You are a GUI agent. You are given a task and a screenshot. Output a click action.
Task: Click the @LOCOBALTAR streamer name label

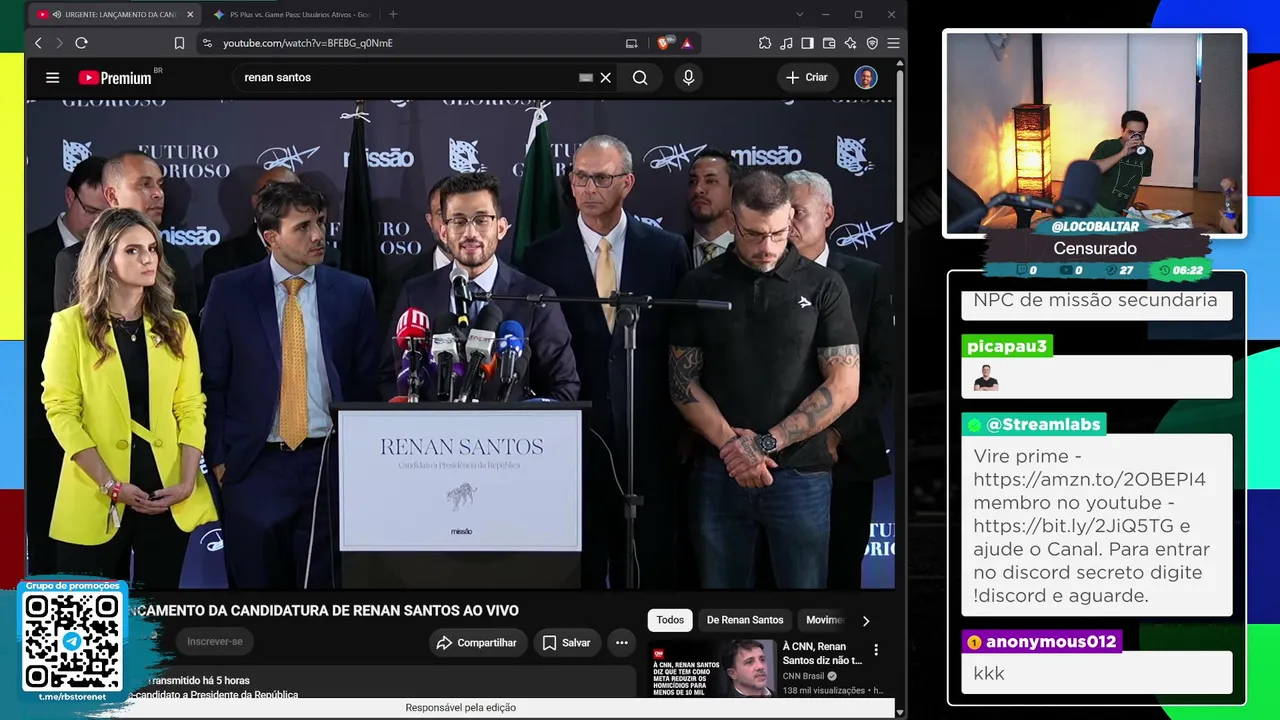tap(1095, 227)
